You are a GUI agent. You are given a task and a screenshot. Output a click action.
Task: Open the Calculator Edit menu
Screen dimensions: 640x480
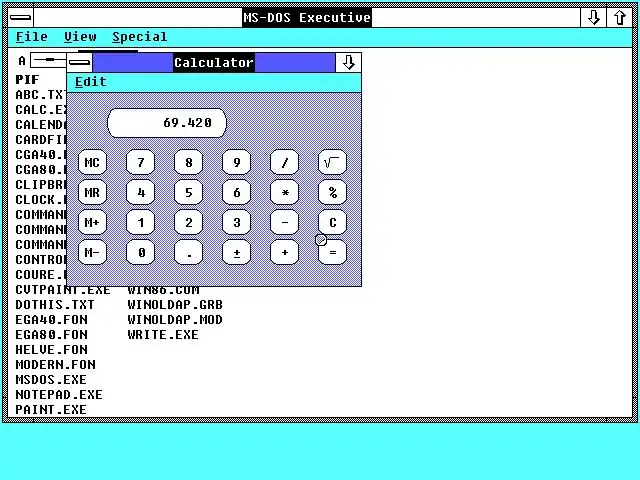[x=91, y=82]
